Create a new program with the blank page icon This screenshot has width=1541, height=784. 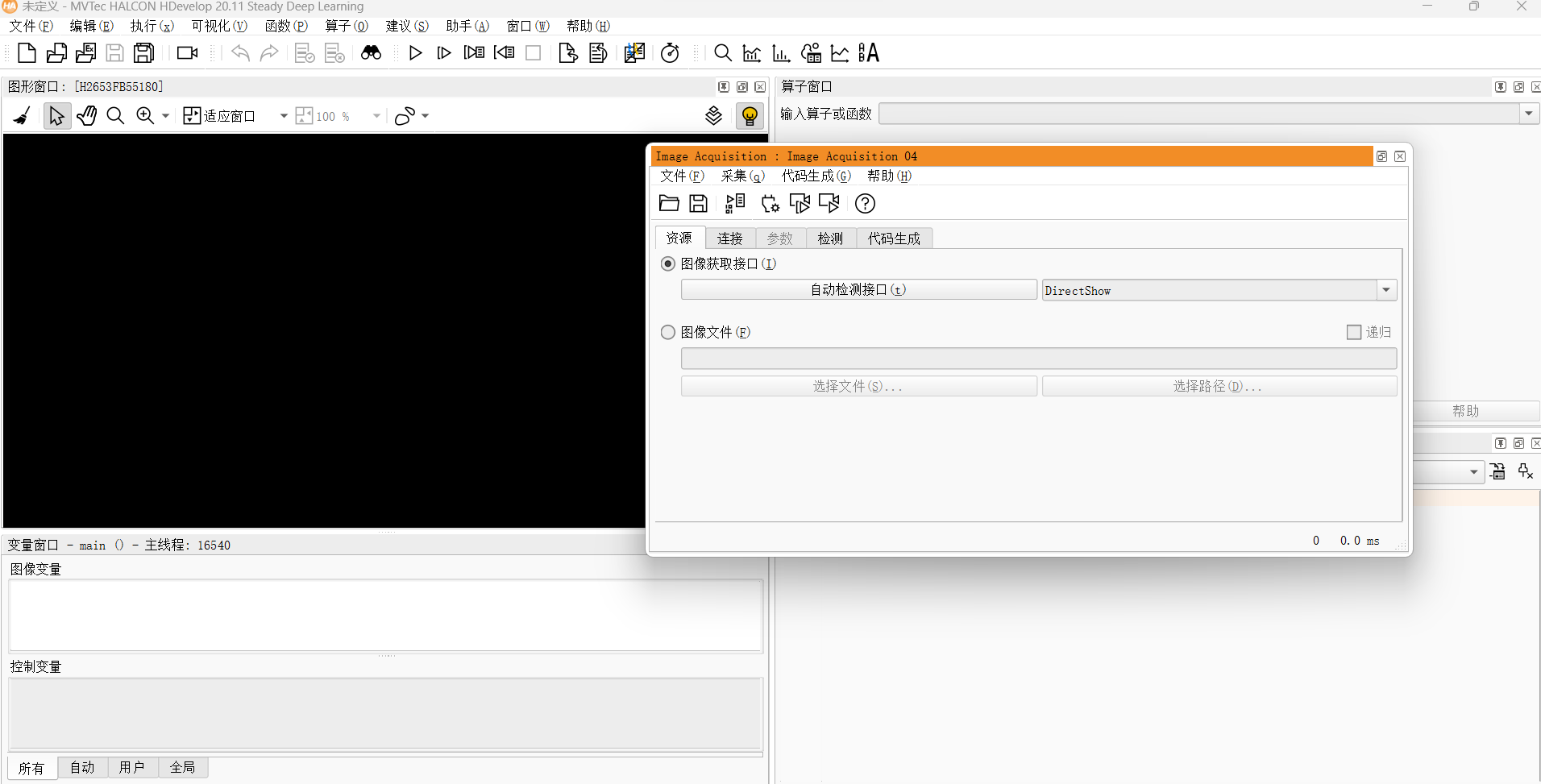click(x=27, y=53)
